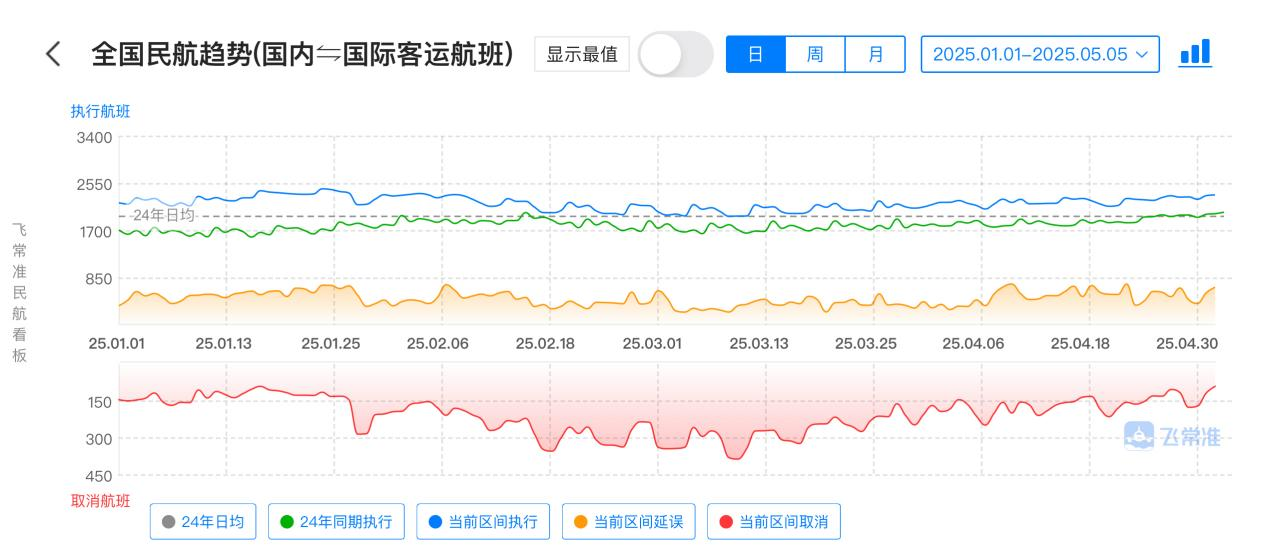This screenshot has height=558, width=1265.
Task: Switch to the 周 (weekly) tab
Action: pyautogui.click(x=815, y=54)
